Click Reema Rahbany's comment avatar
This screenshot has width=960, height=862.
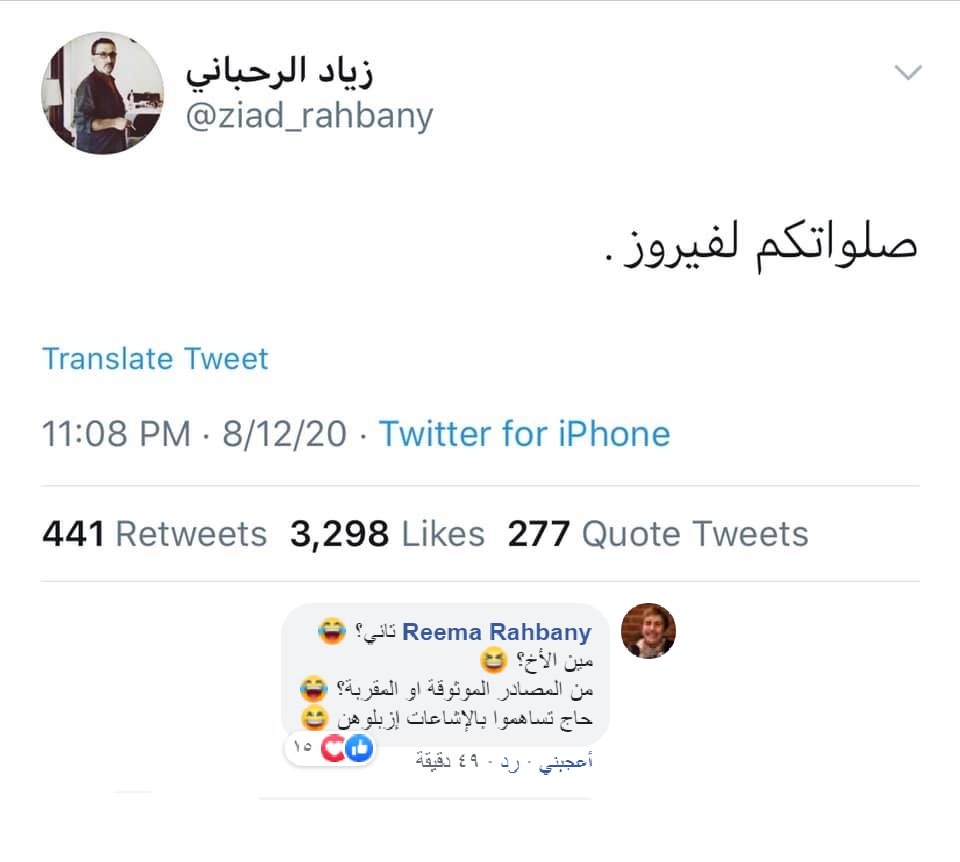(648, 631)
